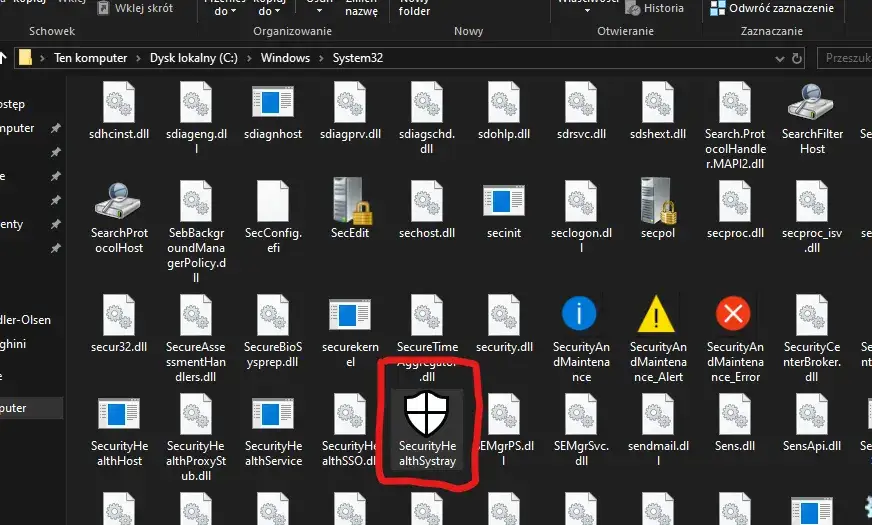The height and width of the screenshot is (525, 872).
Task: Select SEMgrPS.dll file
Action: pyautogui.click(x=504, y=429)
